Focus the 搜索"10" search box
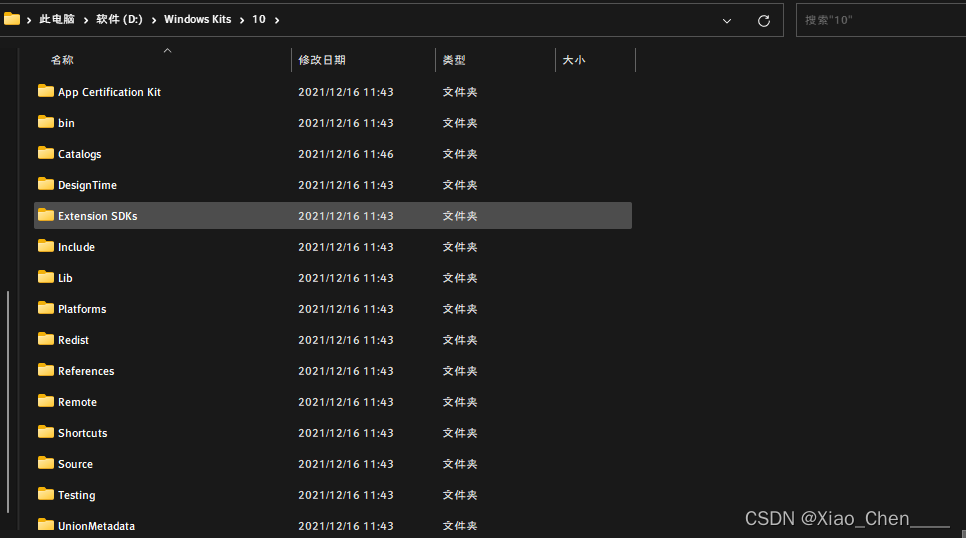Image resolution: width=966 pixels, height=538 pixels. point(882,20)
